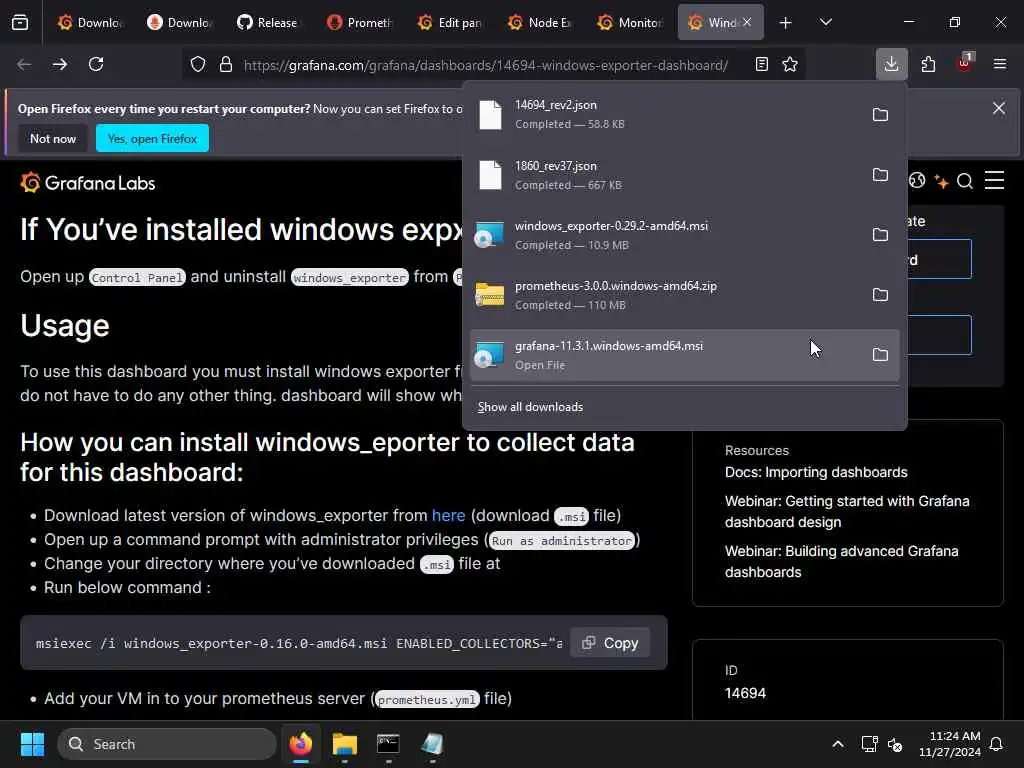Reload the current page
Viewport: 1024px width, 768px height.
click(96, 64)
